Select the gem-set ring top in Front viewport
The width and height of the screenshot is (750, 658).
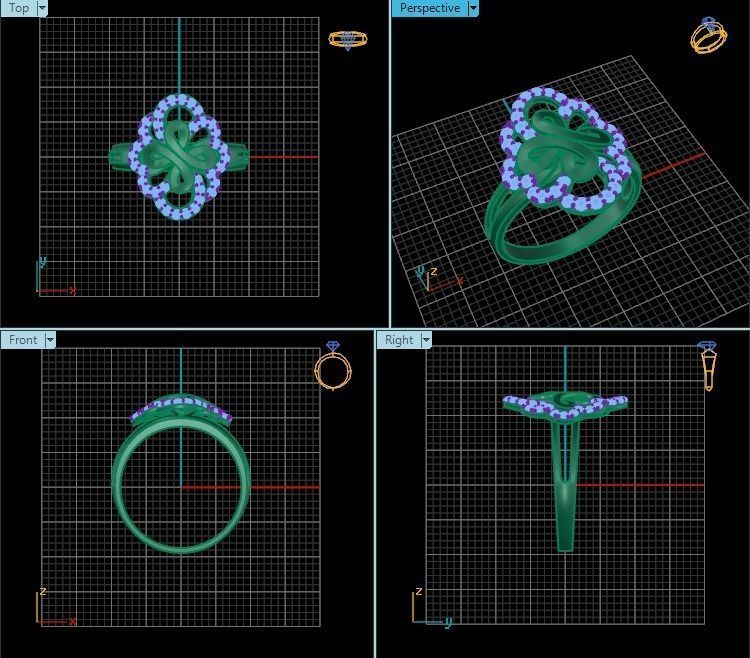pyautogui.click(x=181, y=408)
